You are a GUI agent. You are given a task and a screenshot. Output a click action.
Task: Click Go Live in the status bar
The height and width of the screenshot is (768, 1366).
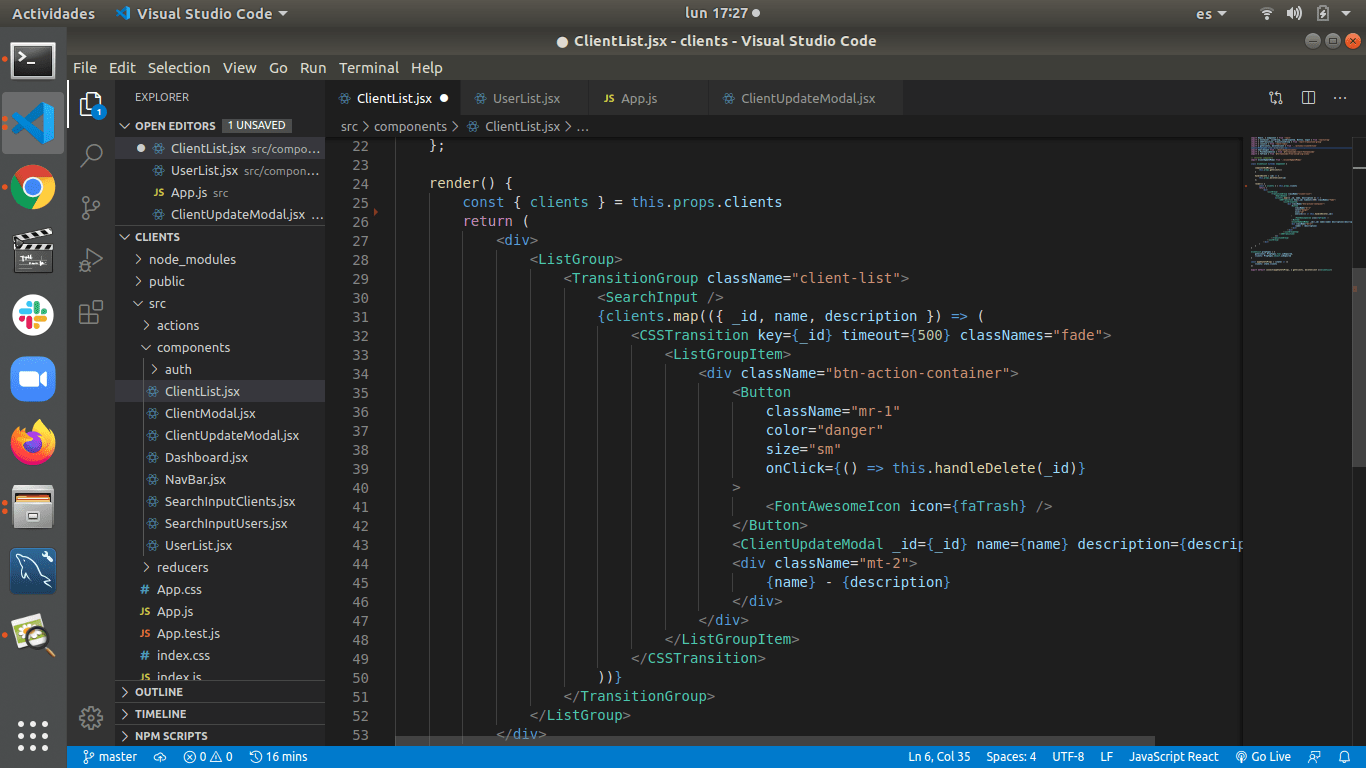[x=1263, y=757]
